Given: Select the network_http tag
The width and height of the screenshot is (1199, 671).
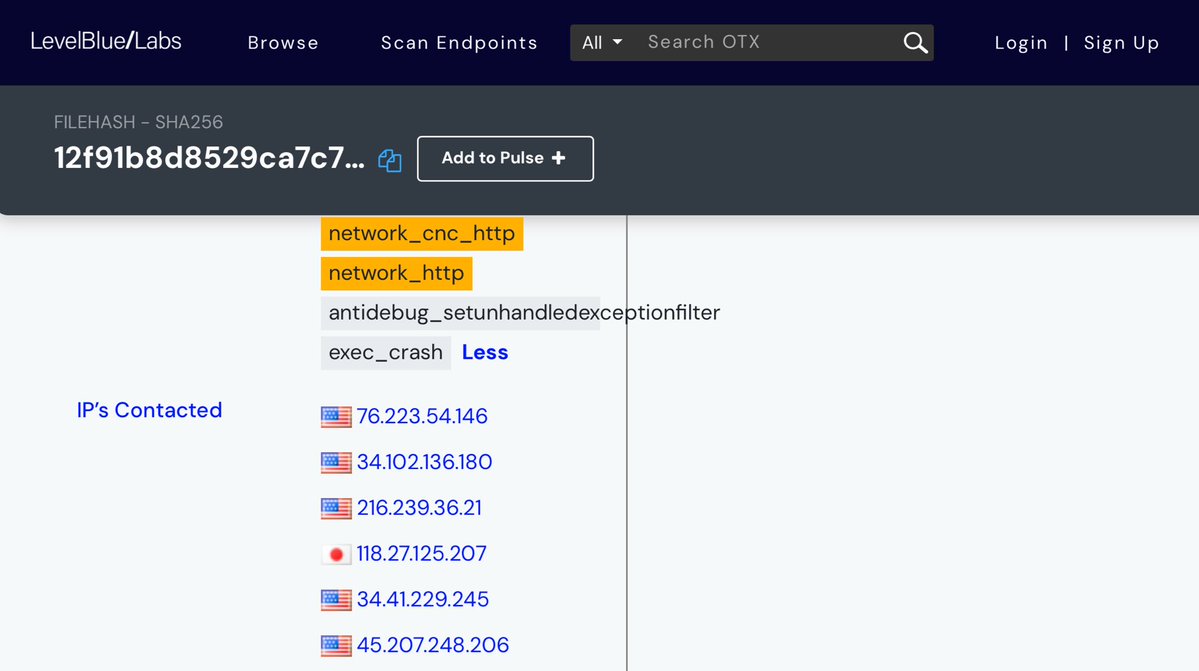Looking at the screenshot, I should click(396, 273).
